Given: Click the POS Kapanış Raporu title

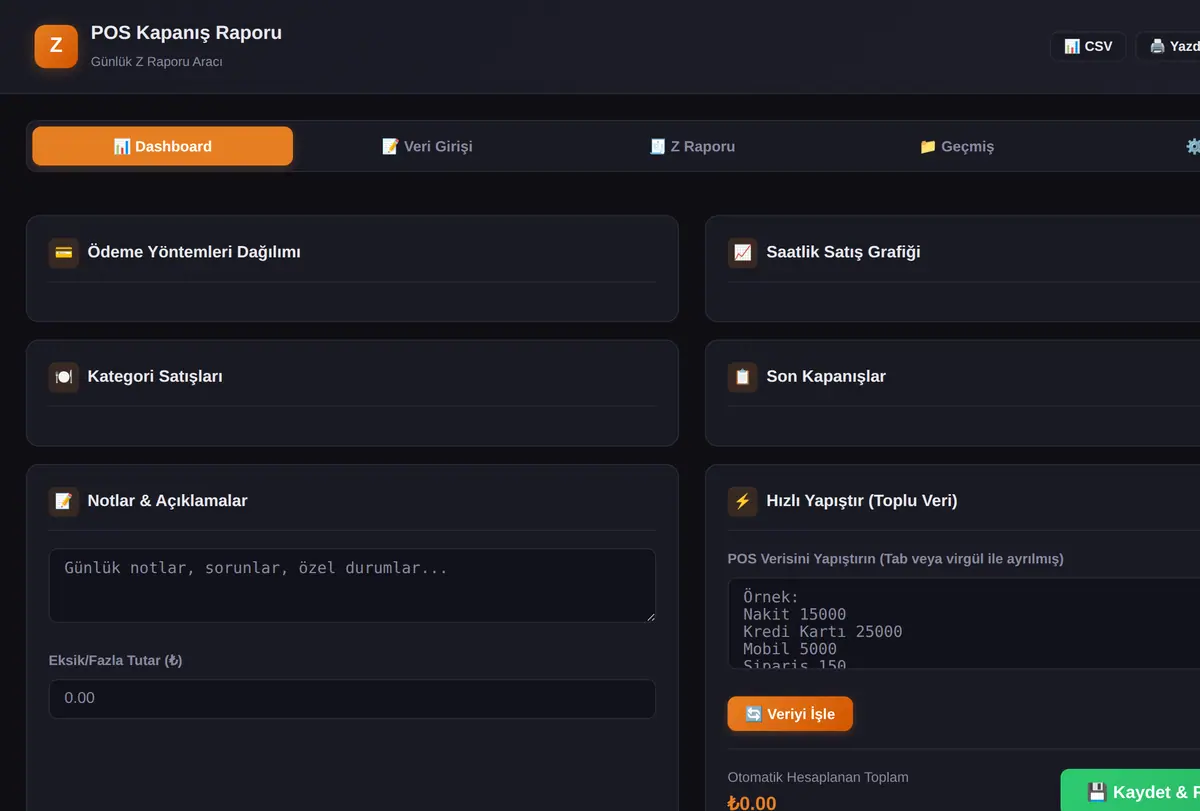Looking at the screenshot, I should coord(186,33).
